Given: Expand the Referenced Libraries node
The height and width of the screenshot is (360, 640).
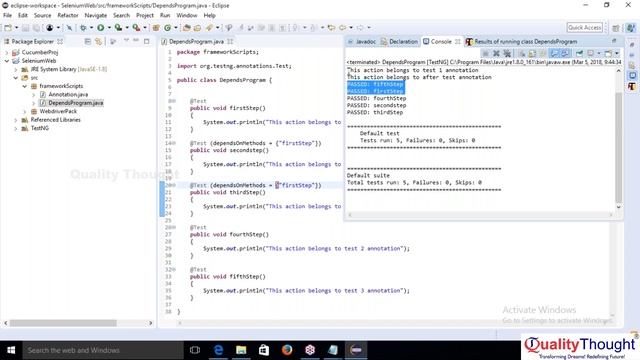Looking at the screenshot, I should [16, 120].
